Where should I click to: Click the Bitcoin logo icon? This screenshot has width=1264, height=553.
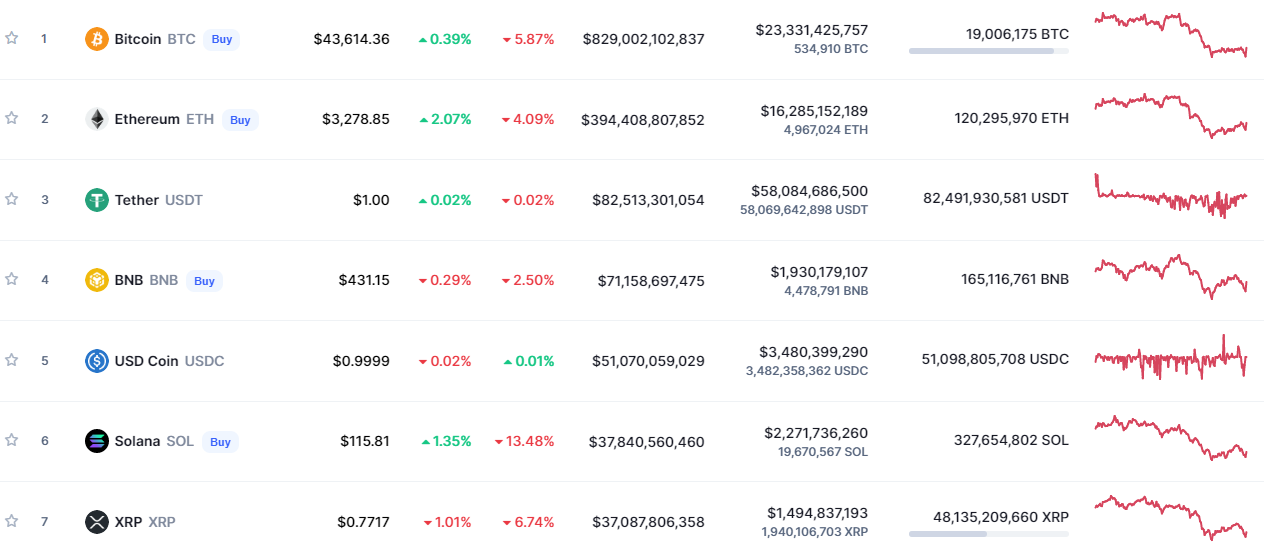(97, 39)
